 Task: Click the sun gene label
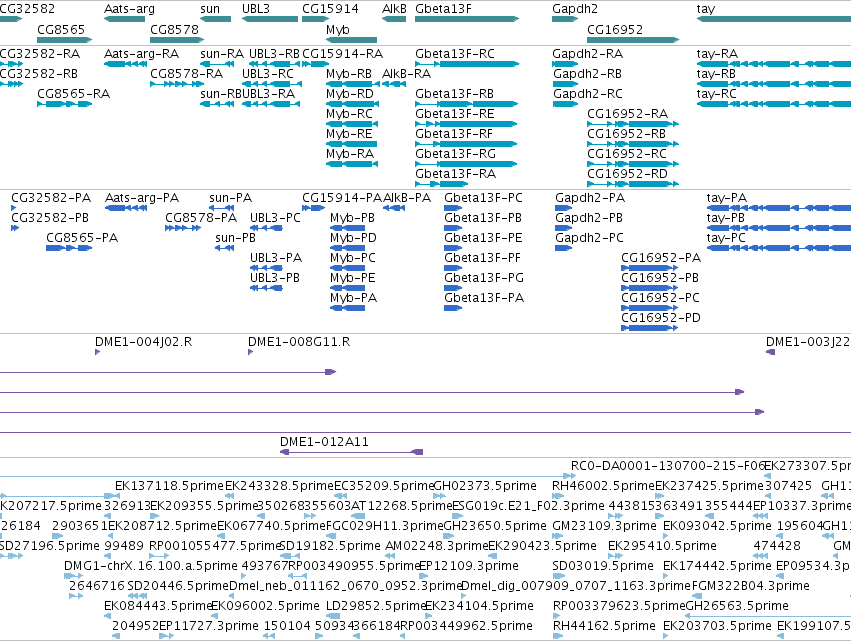(x=210, y=9)
